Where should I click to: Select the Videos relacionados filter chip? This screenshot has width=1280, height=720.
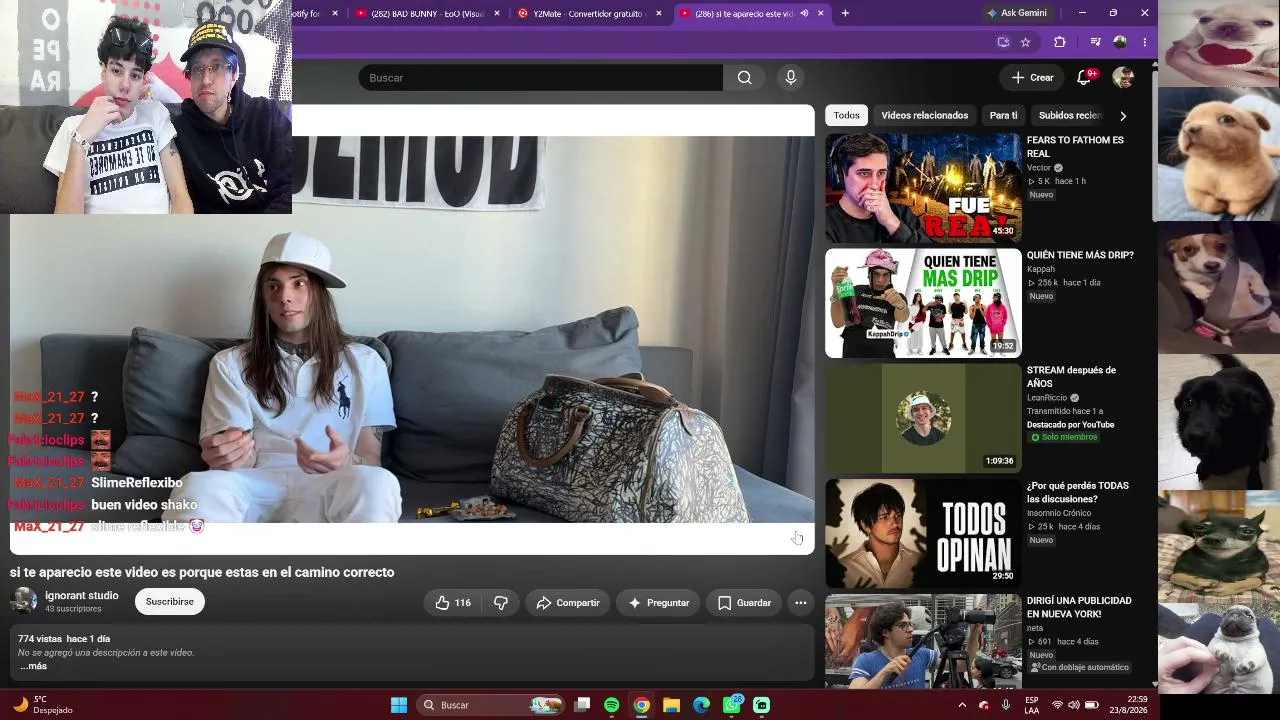click(925, 116)
